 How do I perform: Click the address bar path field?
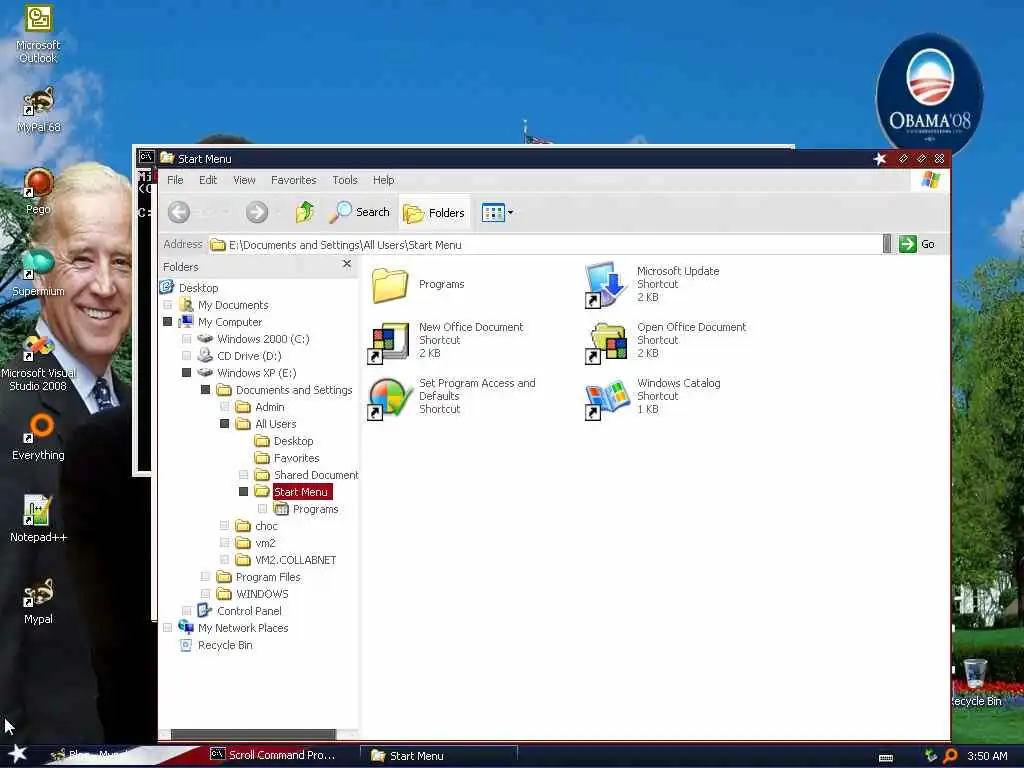pyautogui.click(x=545, y=244)
